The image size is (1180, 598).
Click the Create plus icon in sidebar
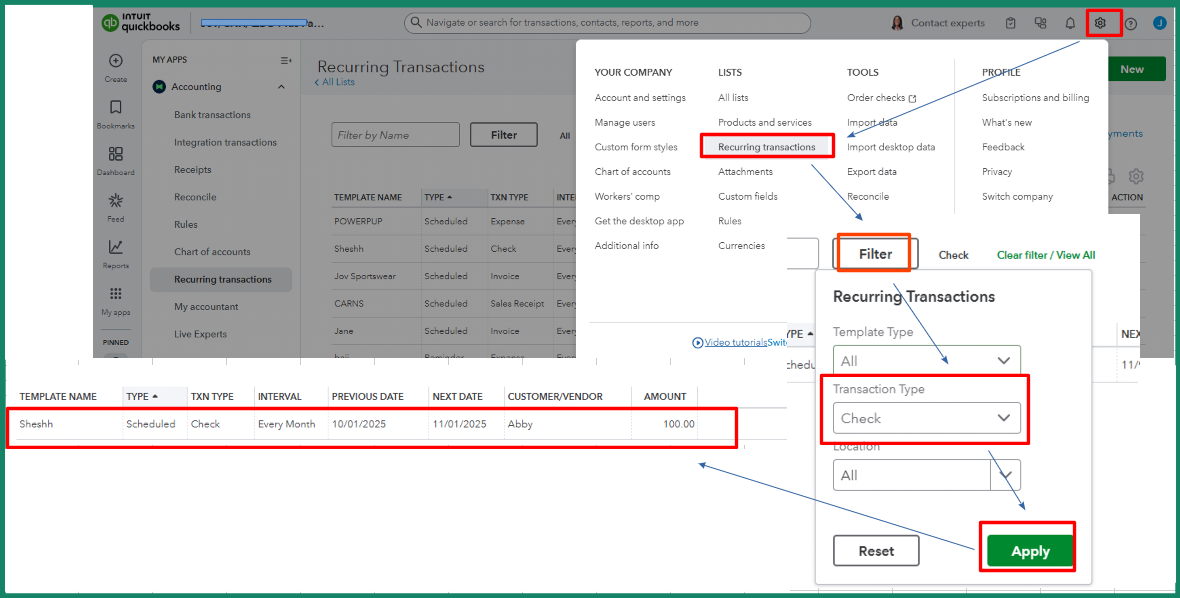click(116, 61)
